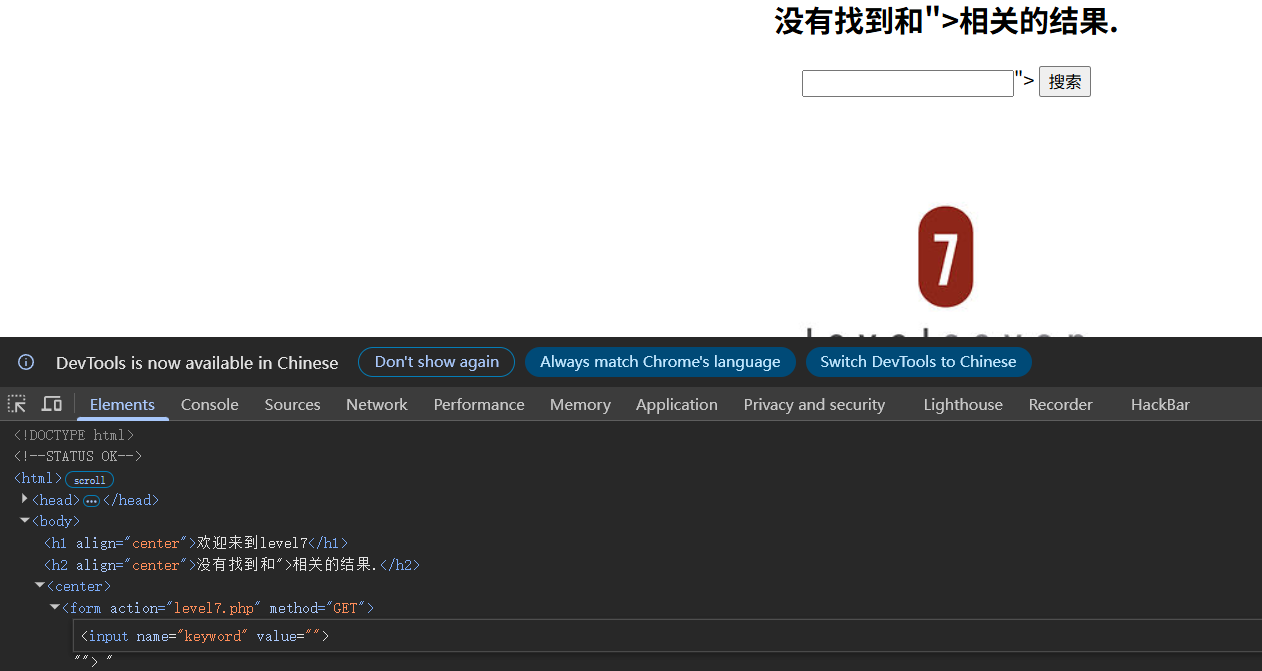
Task: Switch to the Console tab
Action: 210,404
